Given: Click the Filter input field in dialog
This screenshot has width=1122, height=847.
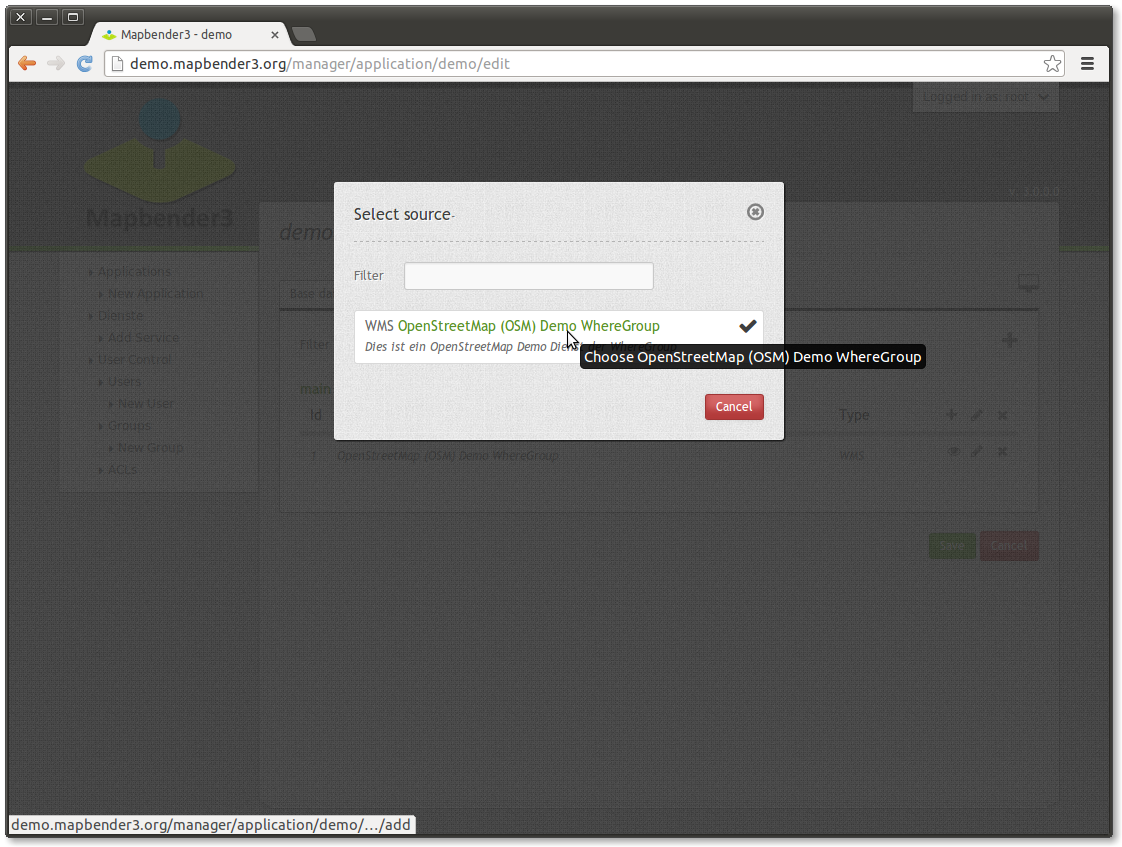Looking at the screenshot, I should pyautogui.click(x=528, y=276).
